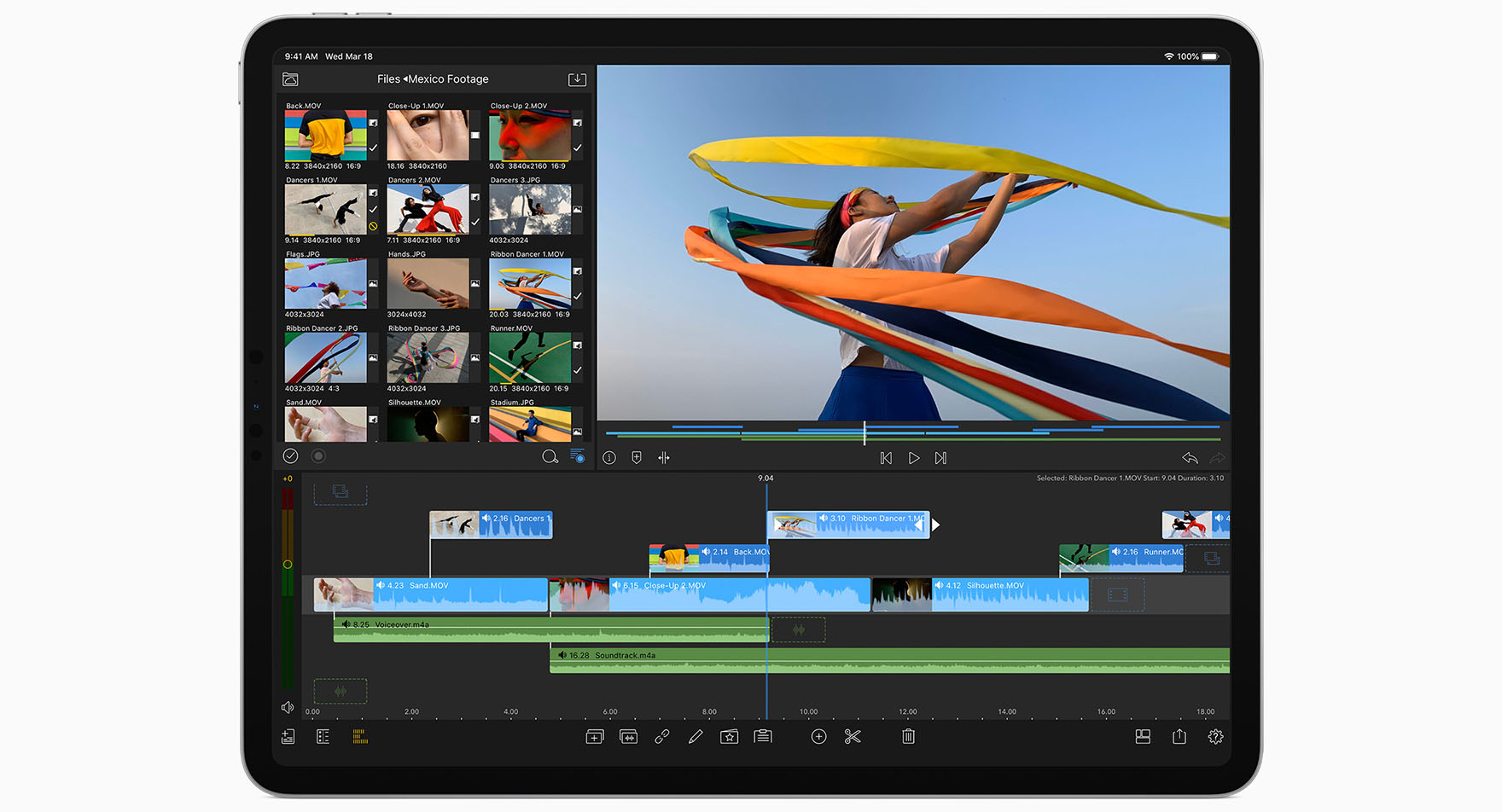Click the scissors split-clip tool
The image size is (1502, 812).
coord(853,737)
